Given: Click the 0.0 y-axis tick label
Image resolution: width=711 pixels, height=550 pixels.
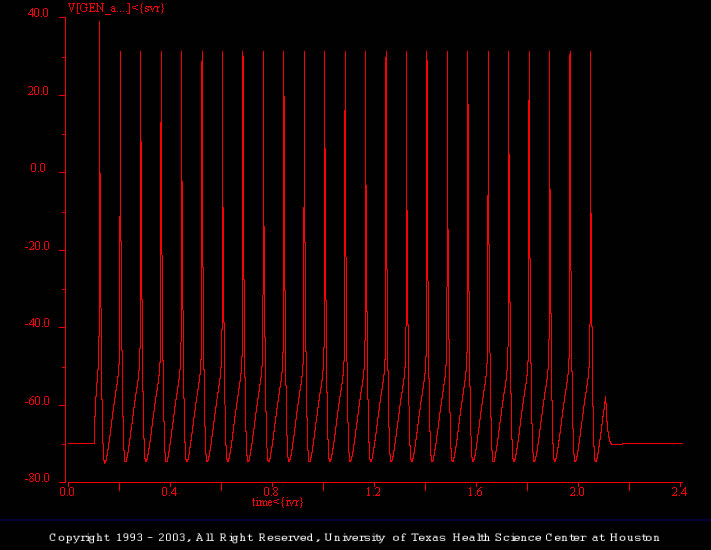Looking at the screenshot, I should (40, 169).
